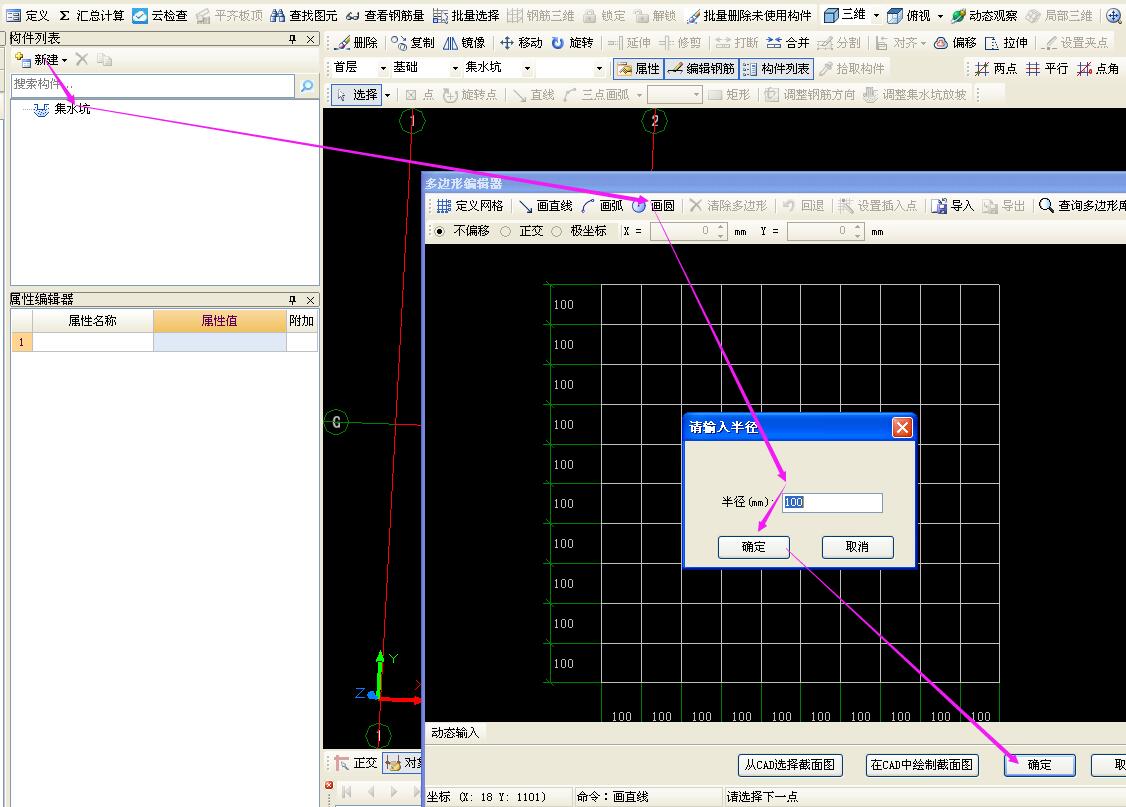Click the 合并 merge tool
1126x807 pixels.
[788, 42]
